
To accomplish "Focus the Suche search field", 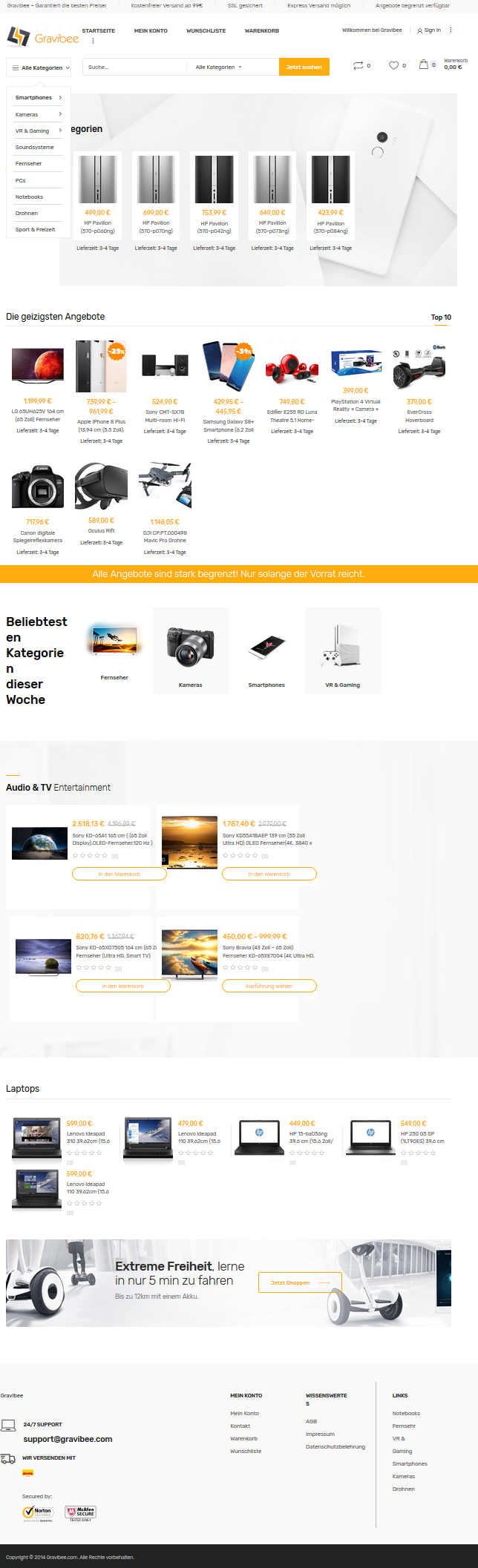I will [x=135, y=67].
